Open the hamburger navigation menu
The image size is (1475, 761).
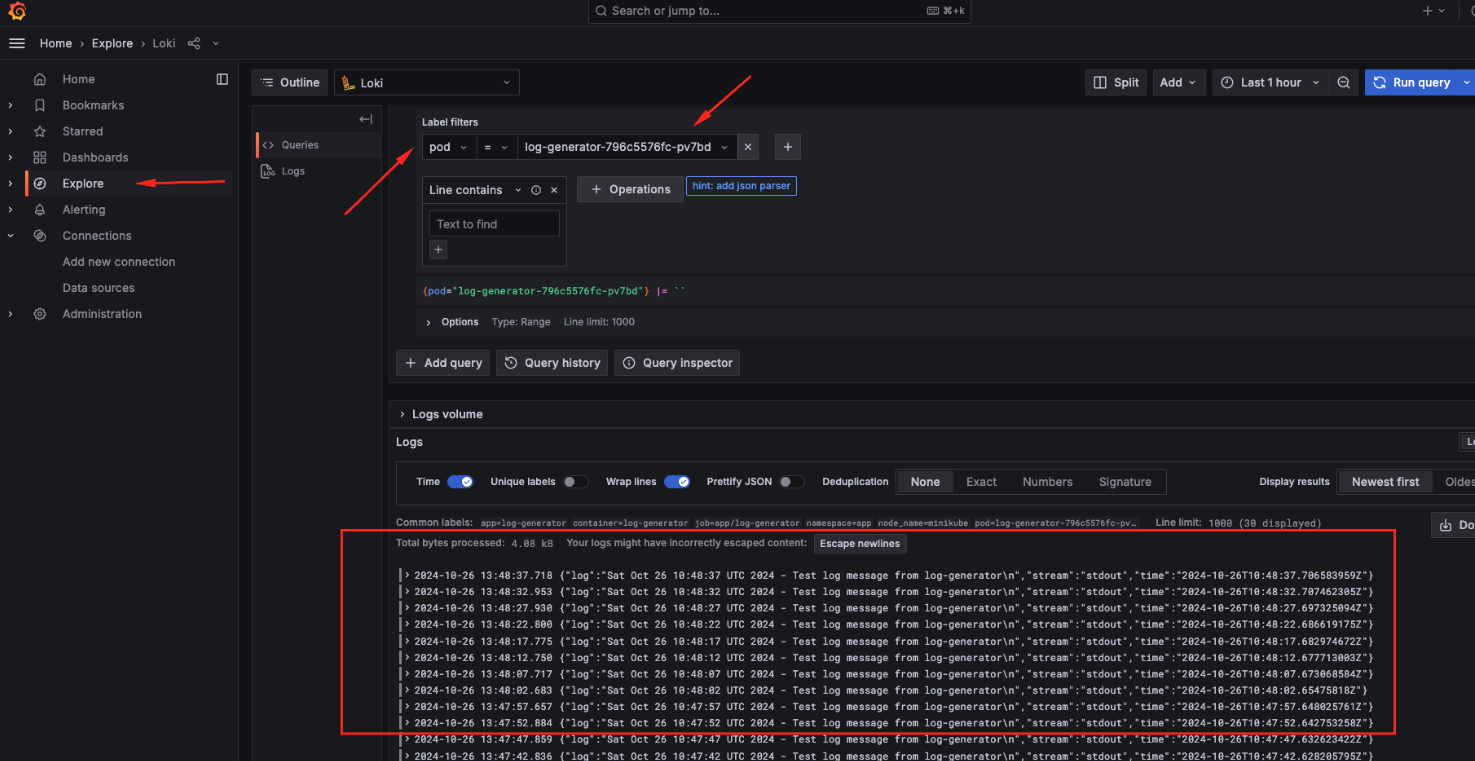pyautogui.click(x=16, y=43)
